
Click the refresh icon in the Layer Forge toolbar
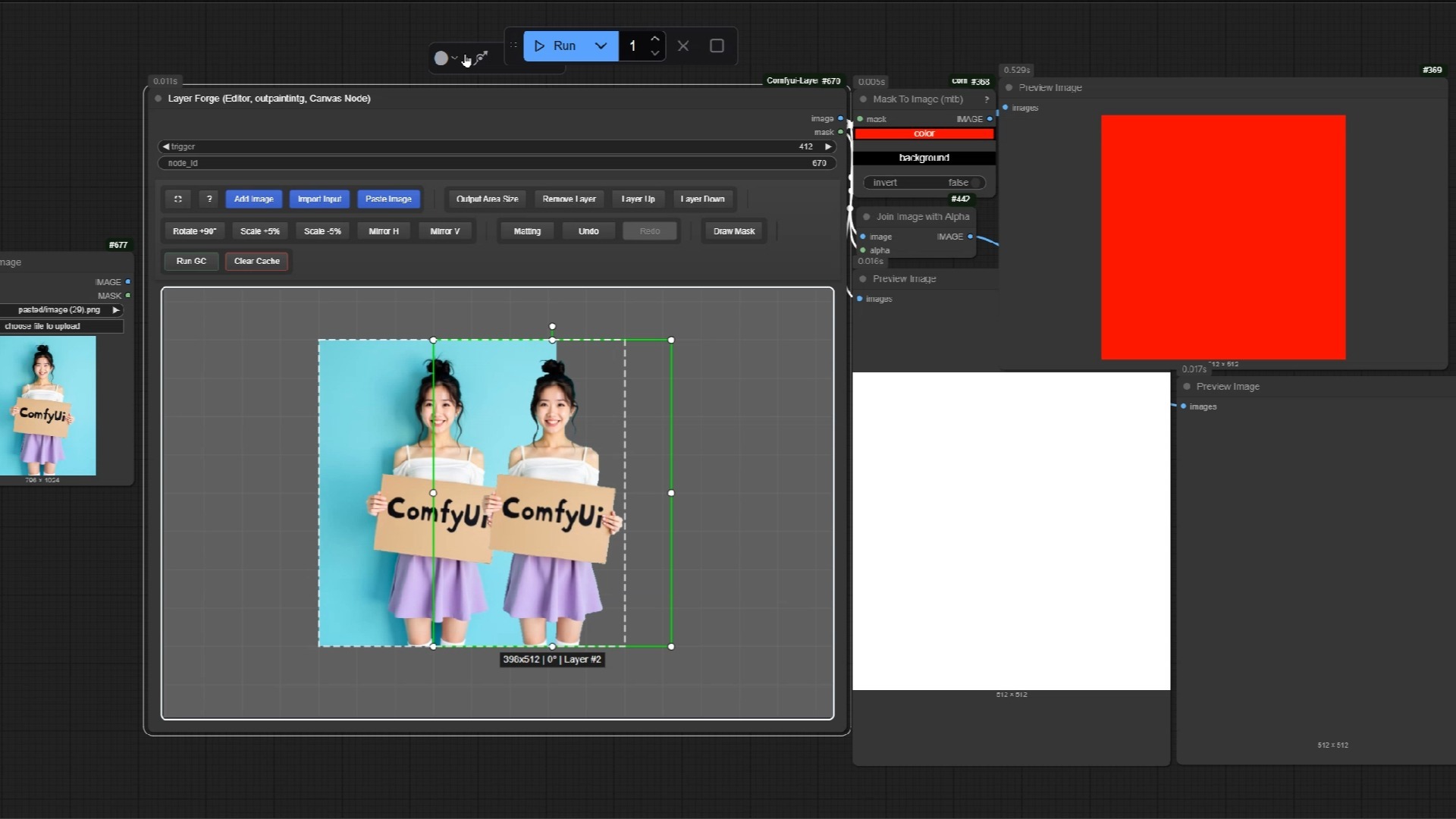pyautogui.click(x=178, y=199)
